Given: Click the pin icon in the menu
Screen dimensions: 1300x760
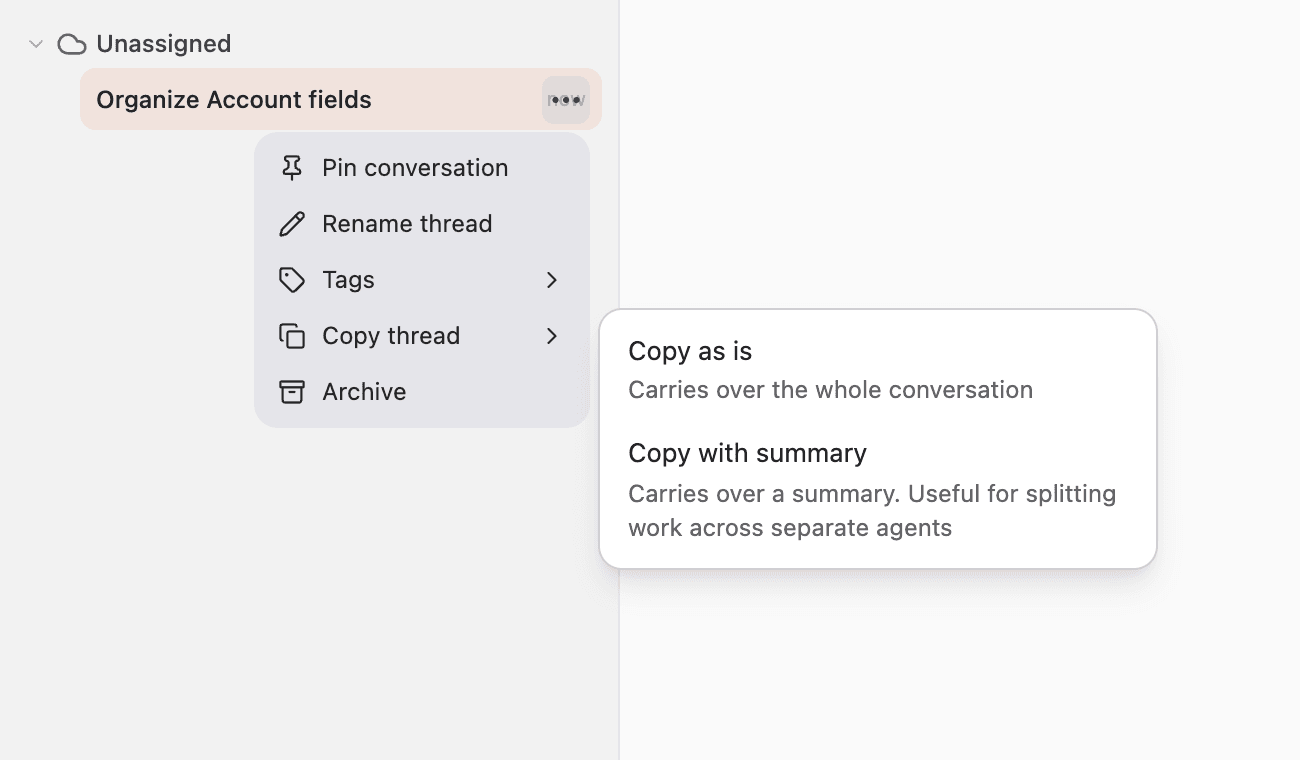Looking at the screenshot, I should (x=292, y=168).
